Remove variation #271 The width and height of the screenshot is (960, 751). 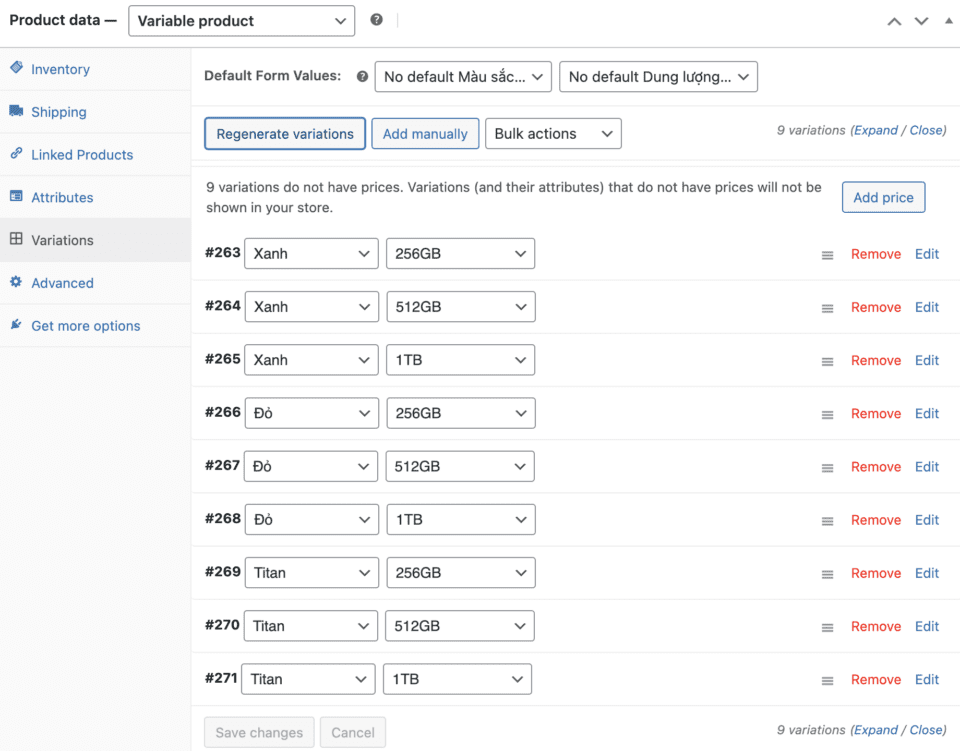click(x=876, y=680)
